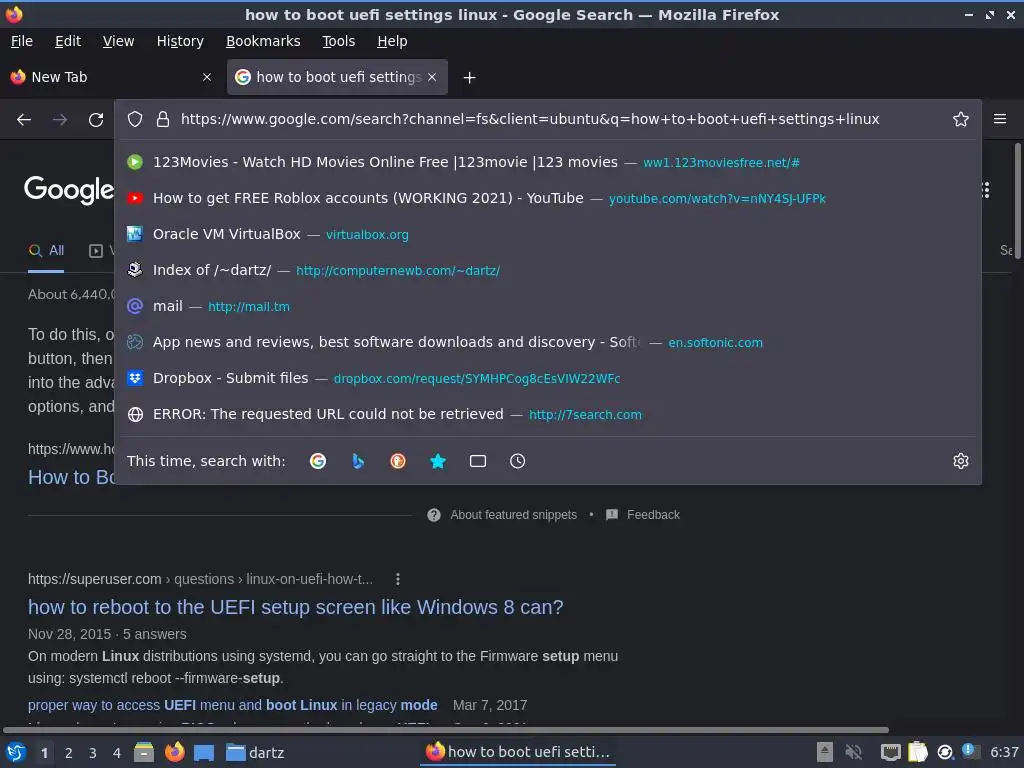Open removable media tray icon
1024x768 pixels.
825,752
